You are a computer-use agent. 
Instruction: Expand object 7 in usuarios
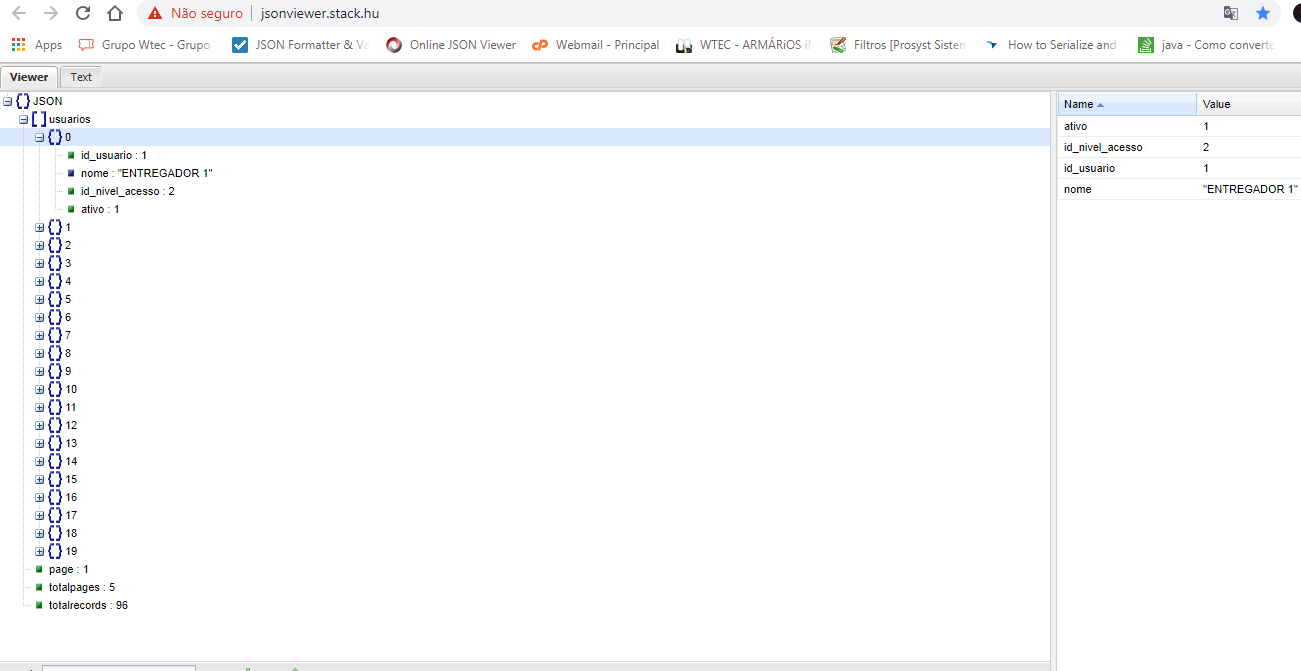point(40,335)
